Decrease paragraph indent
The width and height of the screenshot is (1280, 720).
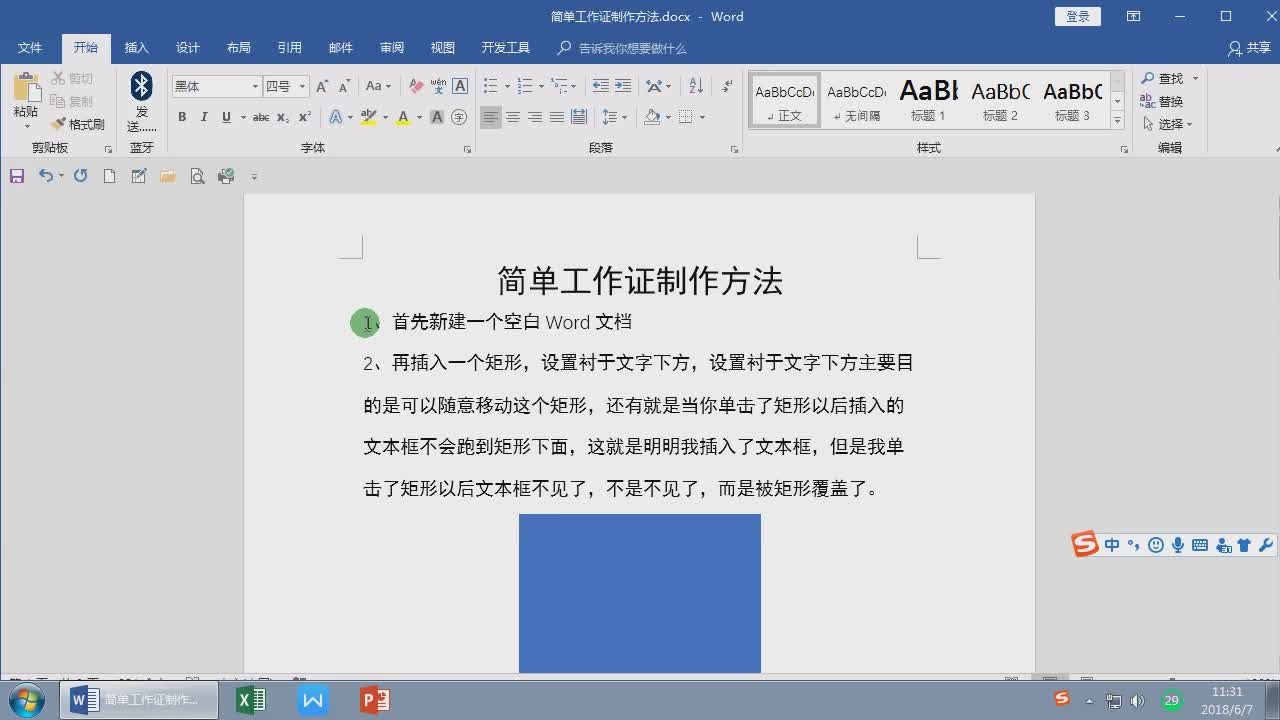[600, 87]
